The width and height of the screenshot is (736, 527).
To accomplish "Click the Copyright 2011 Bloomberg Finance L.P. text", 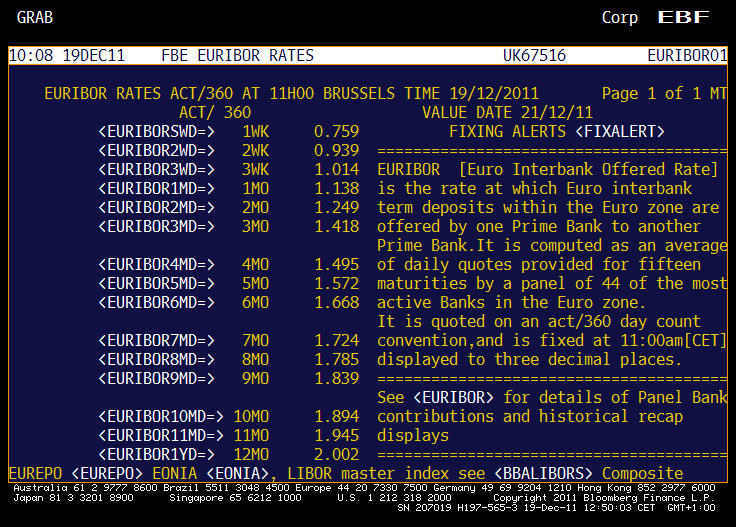I will pyautogui.click(x=604, y=498).
